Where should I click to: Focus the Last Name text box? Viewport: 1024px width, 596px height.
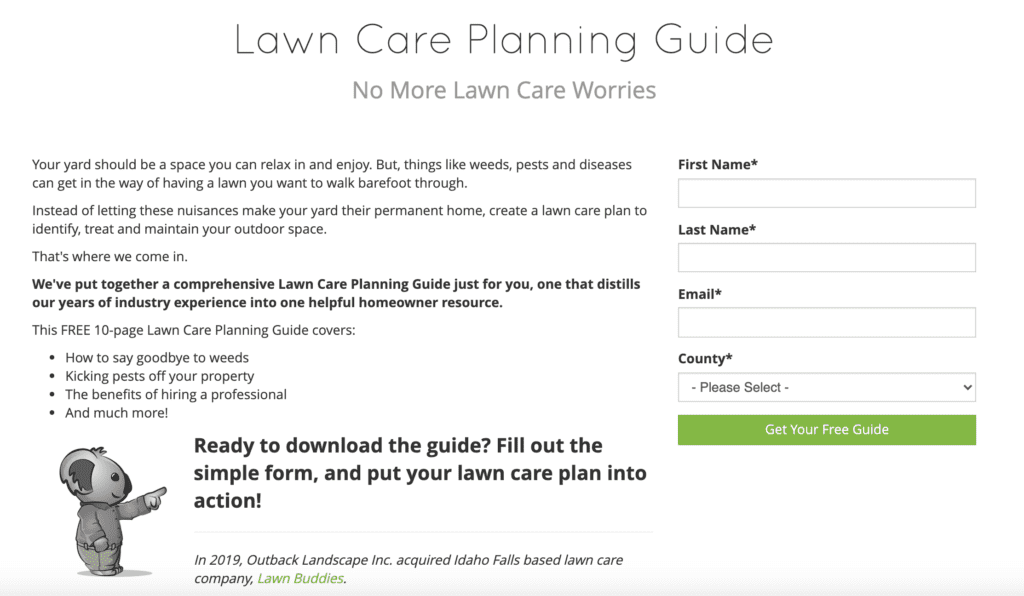pyautogui.click(x=826, y=258)
